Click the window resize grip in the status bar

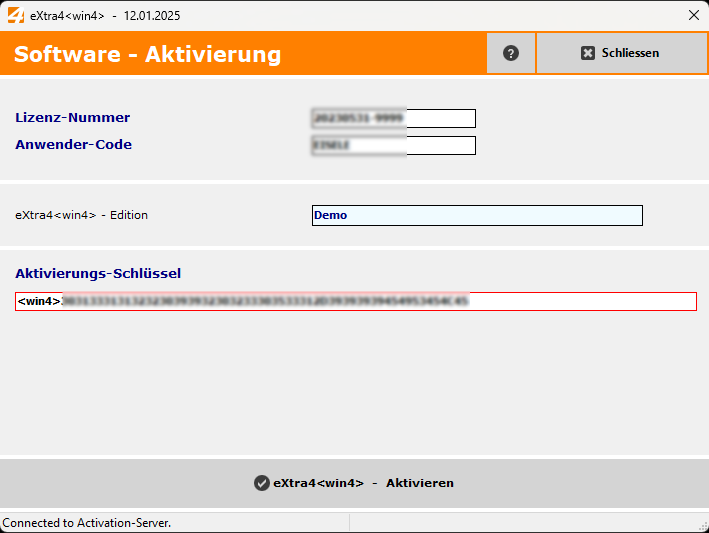click(x=703, y=526)
